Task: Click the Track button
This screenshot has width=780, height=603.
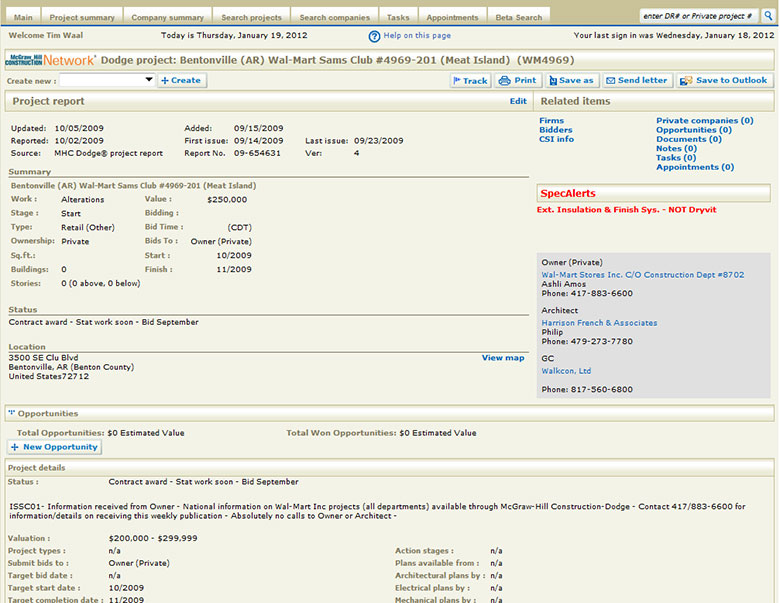Action: tap(471, 81)
